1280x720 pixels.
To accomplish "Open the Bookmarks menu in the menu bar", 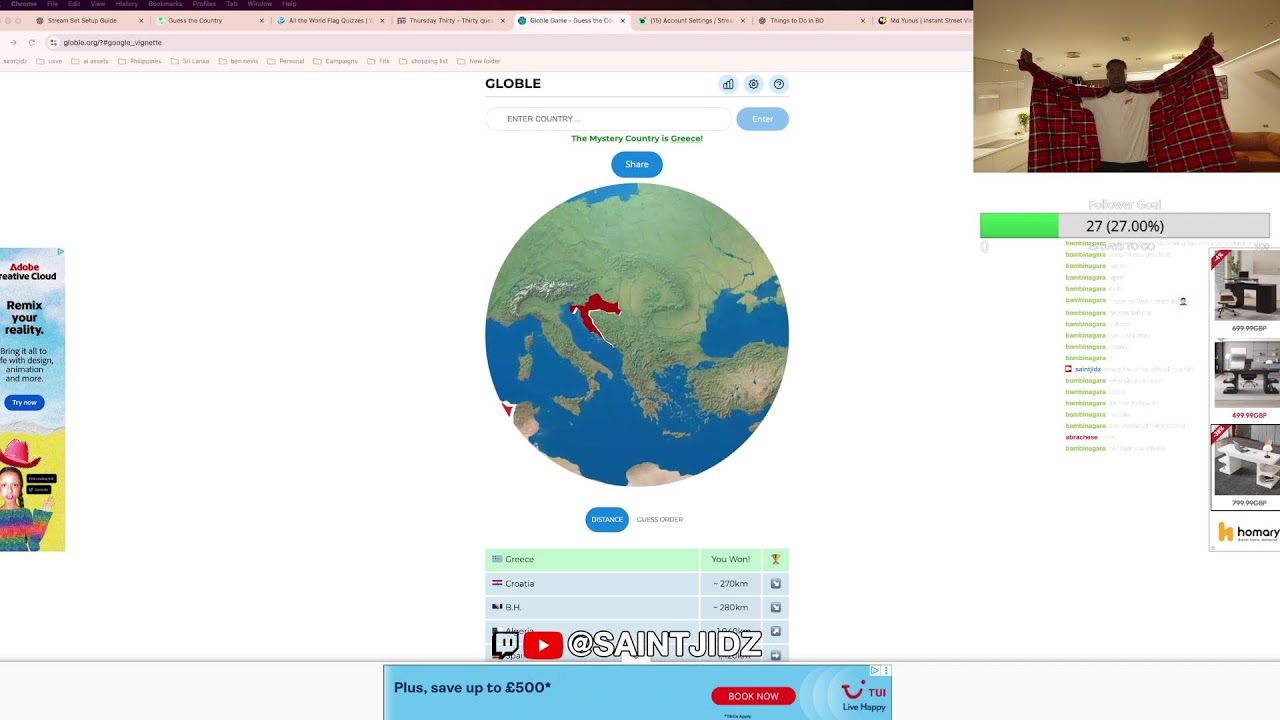I will click(x=165, y=4).
